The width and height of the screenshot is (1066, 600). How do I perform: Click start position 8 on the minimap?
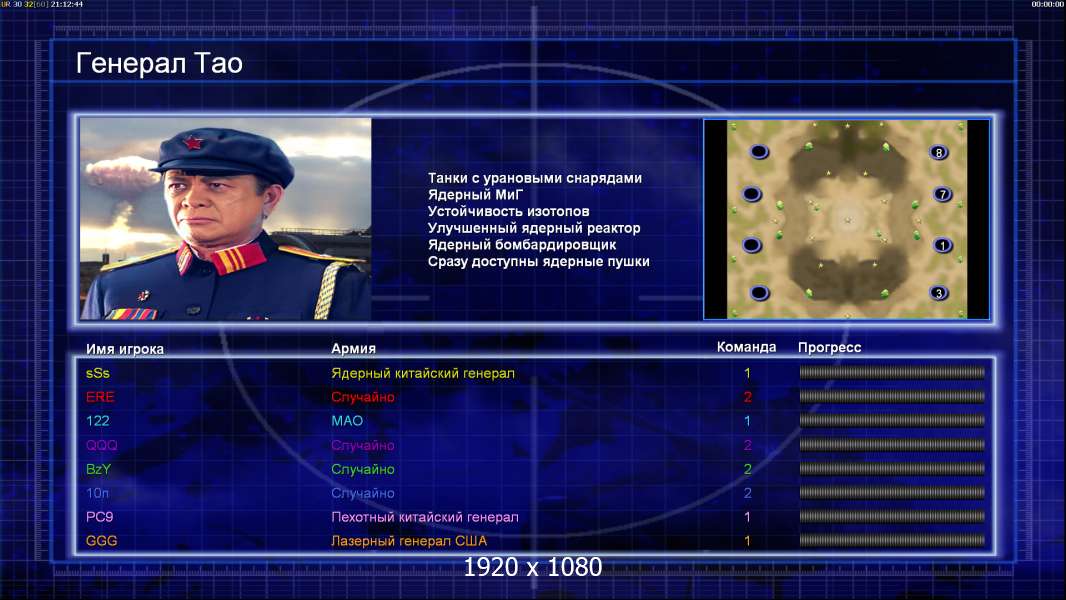coord(939,152)
